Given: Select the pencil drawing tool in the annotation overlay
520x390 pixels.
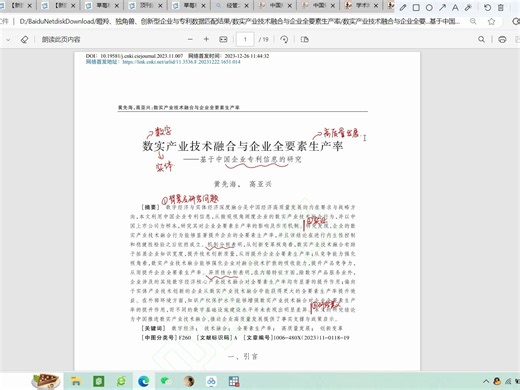Looking at the screenshot, I should point(403,7).
